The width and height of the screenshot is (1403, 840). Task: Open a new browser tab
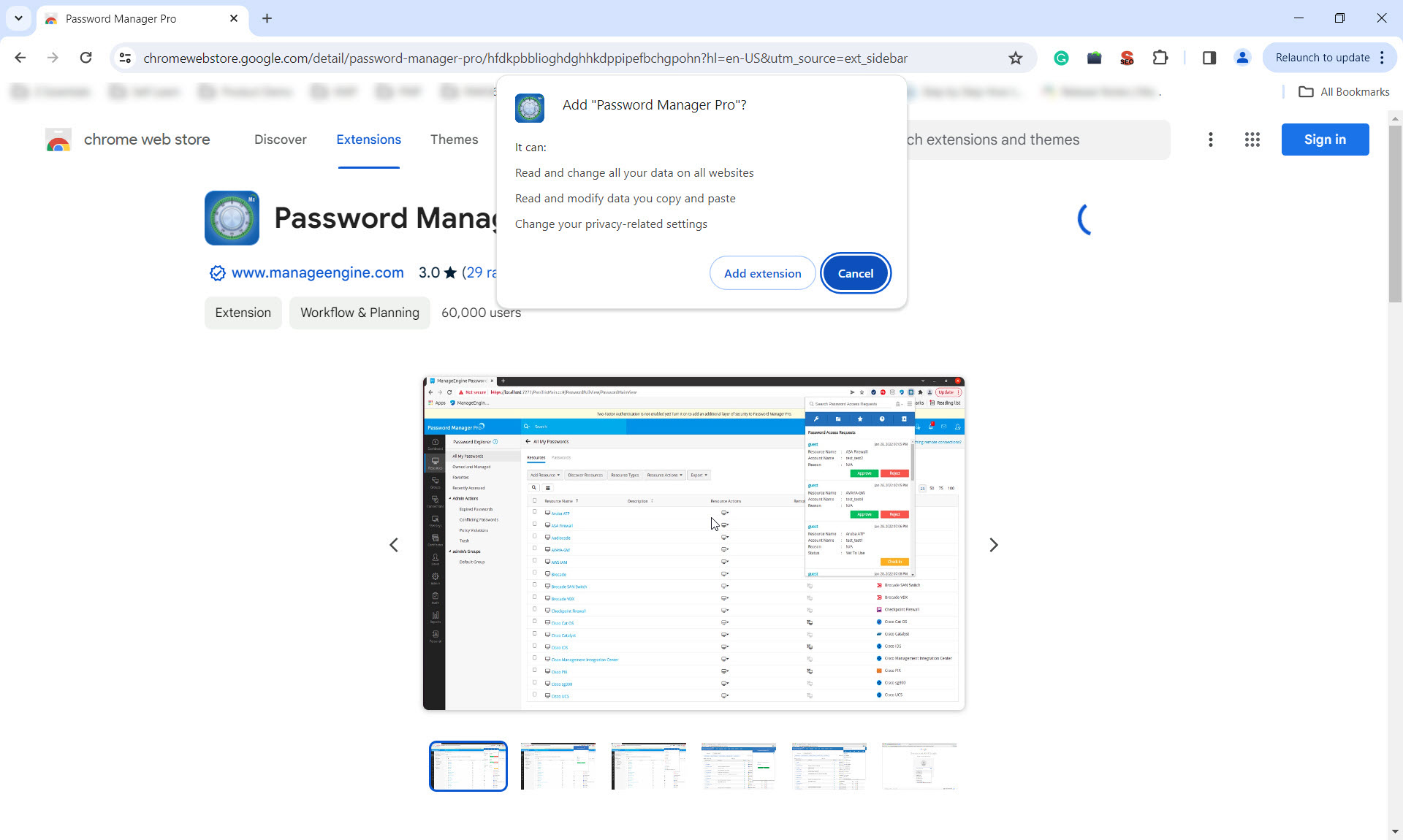[267, 18]
